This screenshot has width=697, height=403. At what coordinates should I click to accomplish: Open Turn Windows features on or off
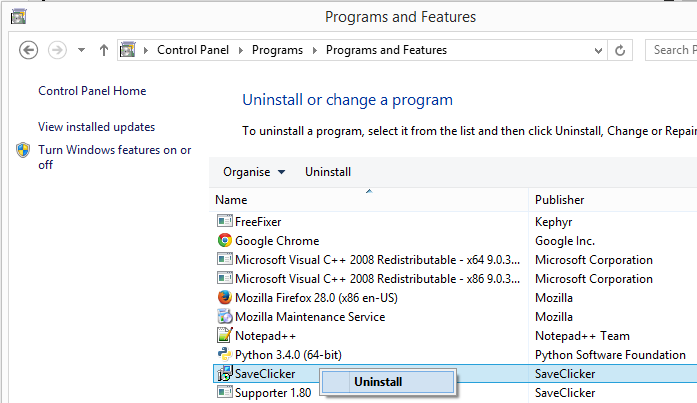[115, 157]
